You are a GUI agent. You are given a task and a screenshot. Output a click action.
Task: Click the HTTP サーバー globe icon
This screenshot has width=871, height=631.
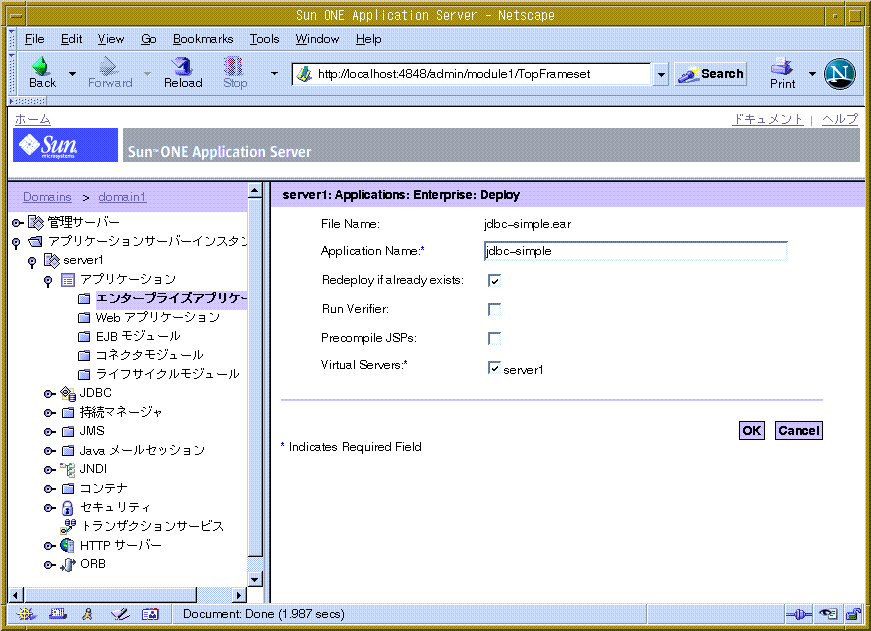click(x=67, y=545)
